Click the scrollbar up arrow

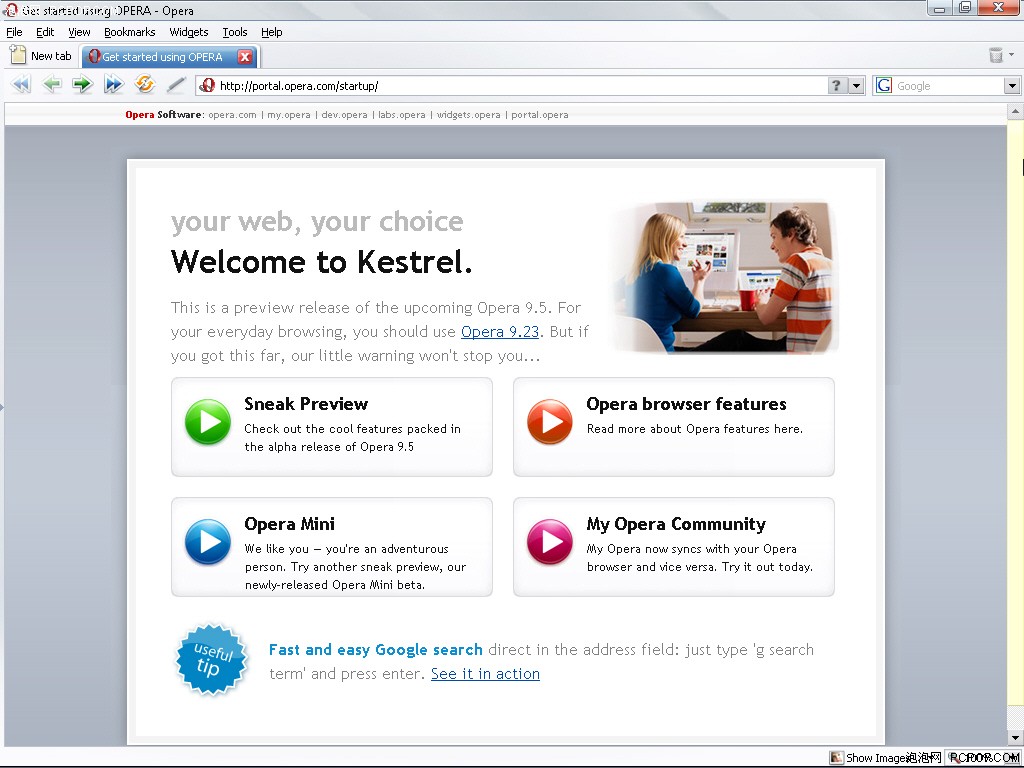[x=1015, y=112]
